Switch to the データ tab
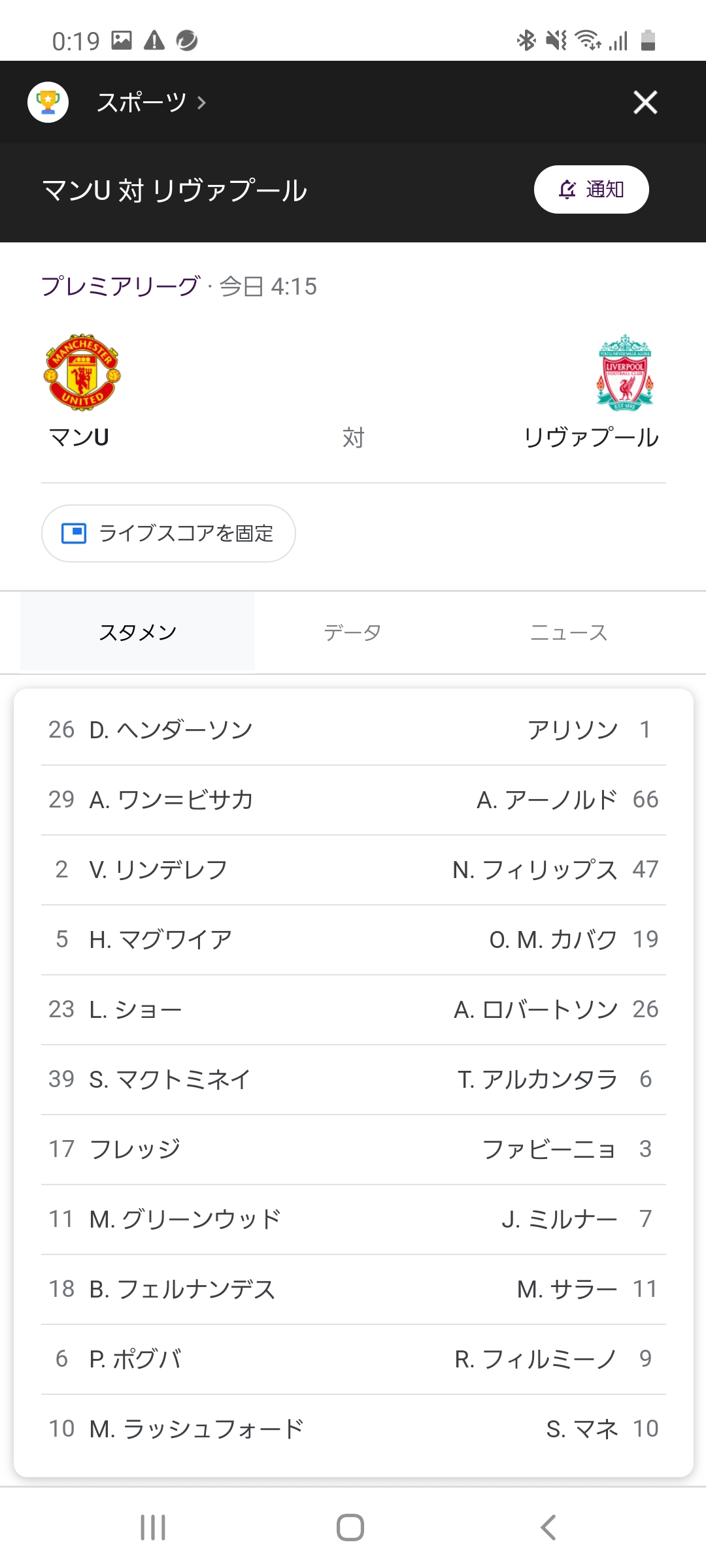This screenshot has width=706, height=1568. click(x=352, y=632)
